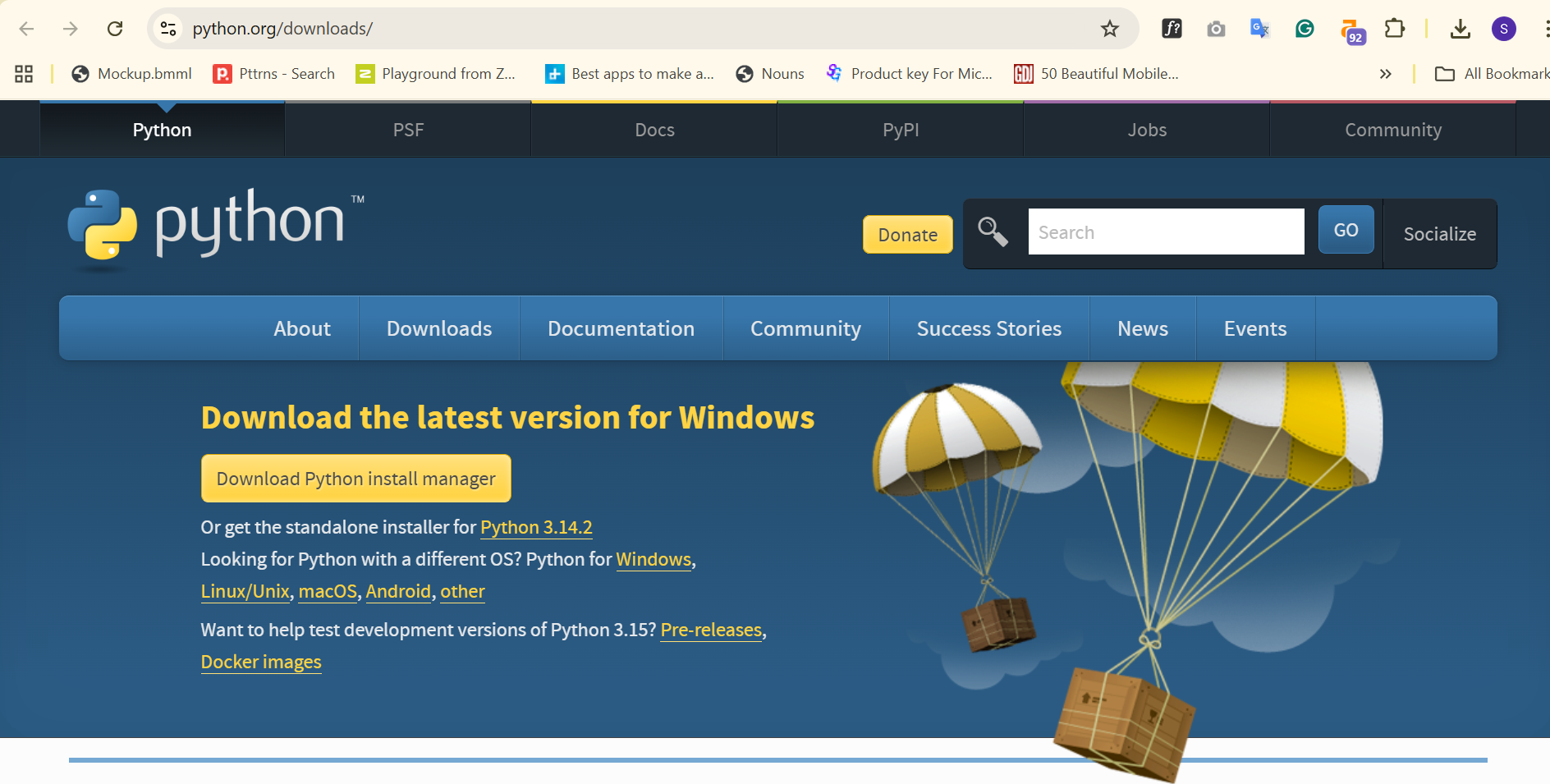Viewport: 1550px width, 784px height.
Task: Switch to the Jobs tab
Action: coord(1147,130)
